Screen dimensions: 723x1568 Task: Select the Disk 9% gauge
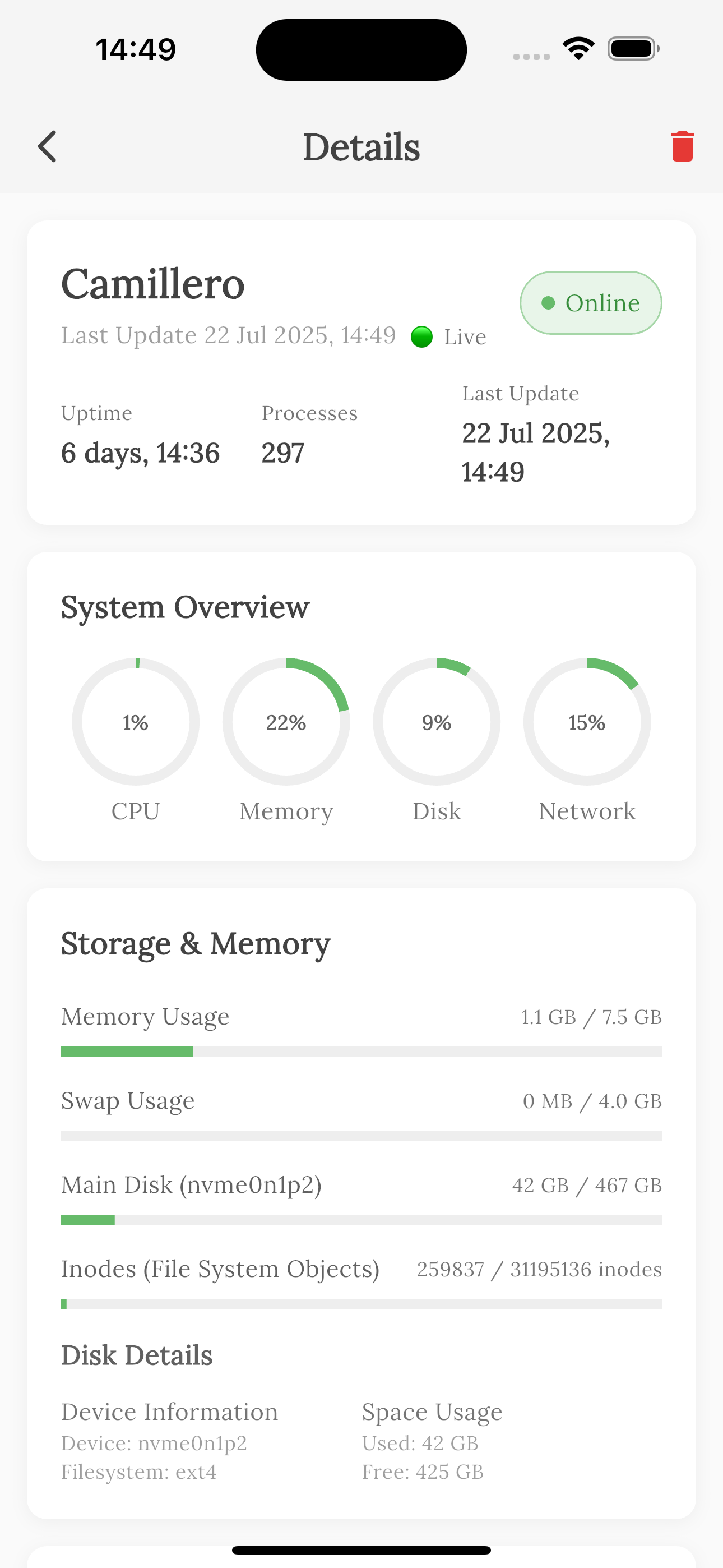point(437,721)
